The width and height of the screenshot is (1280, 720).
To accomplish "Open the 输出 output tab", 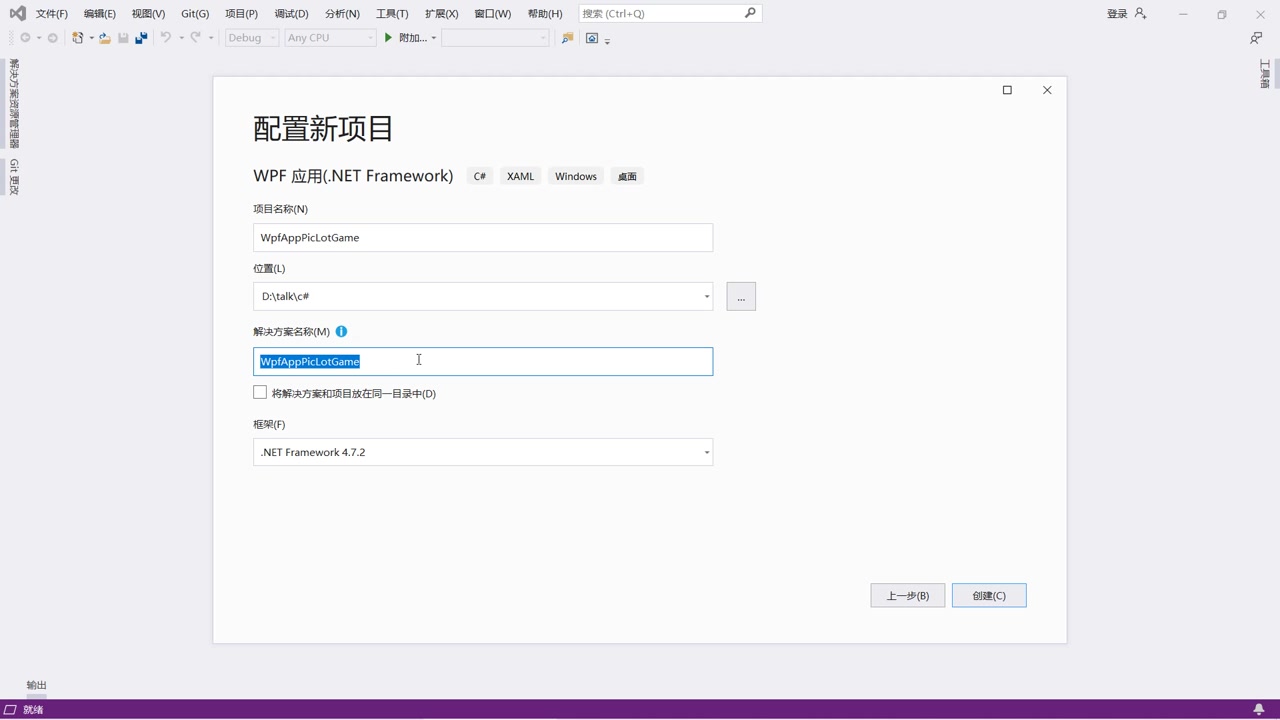I will point(37,685).
